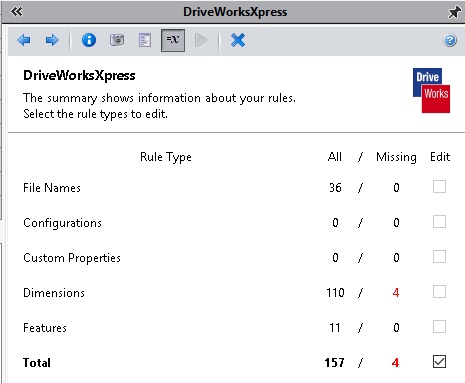Open the form step icon
Screen dimensions: 465x383
145,40
